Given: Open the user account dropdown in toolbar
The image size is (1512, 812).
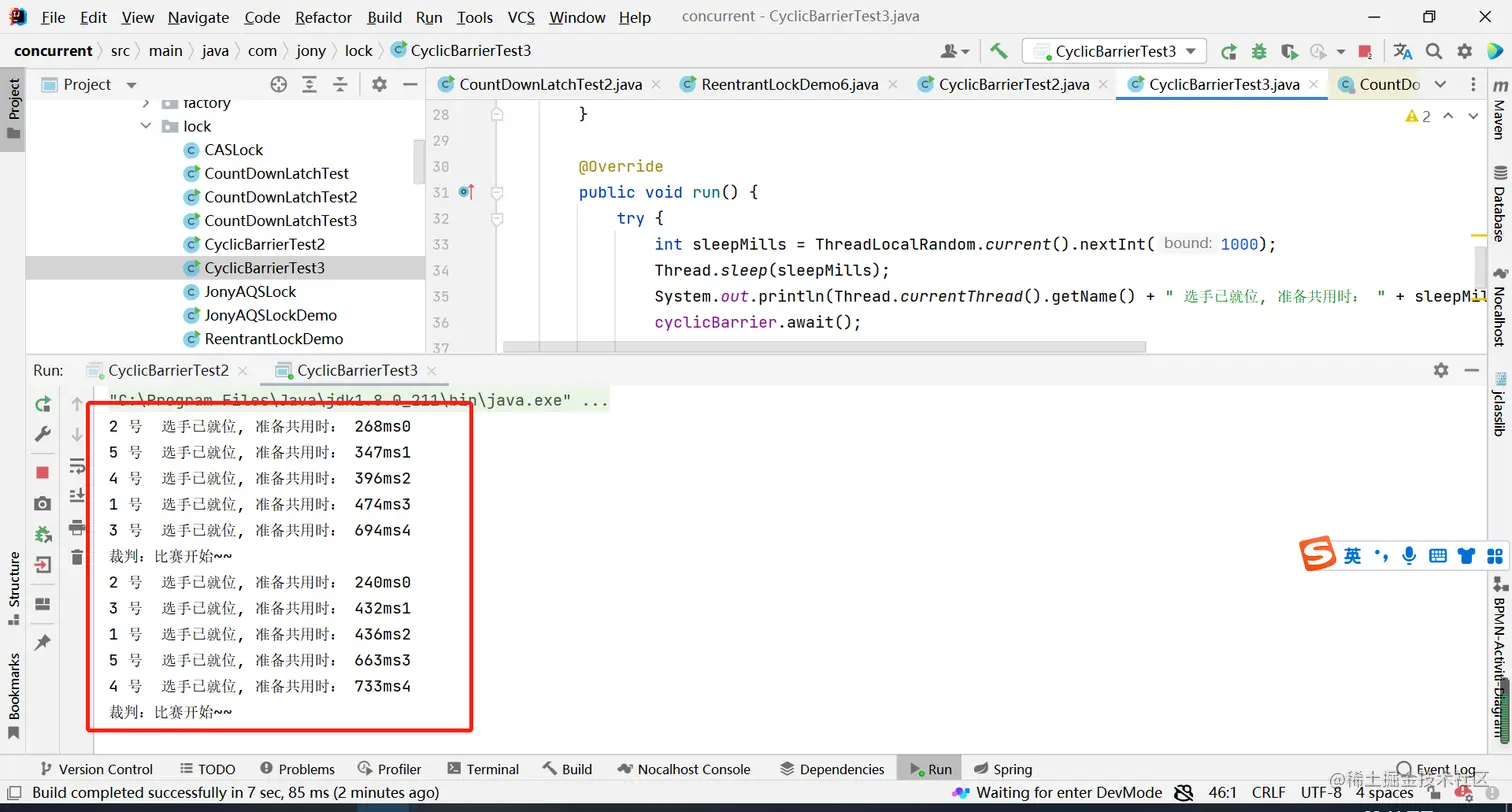Looking at the screenshot, I should coord(955,51).
